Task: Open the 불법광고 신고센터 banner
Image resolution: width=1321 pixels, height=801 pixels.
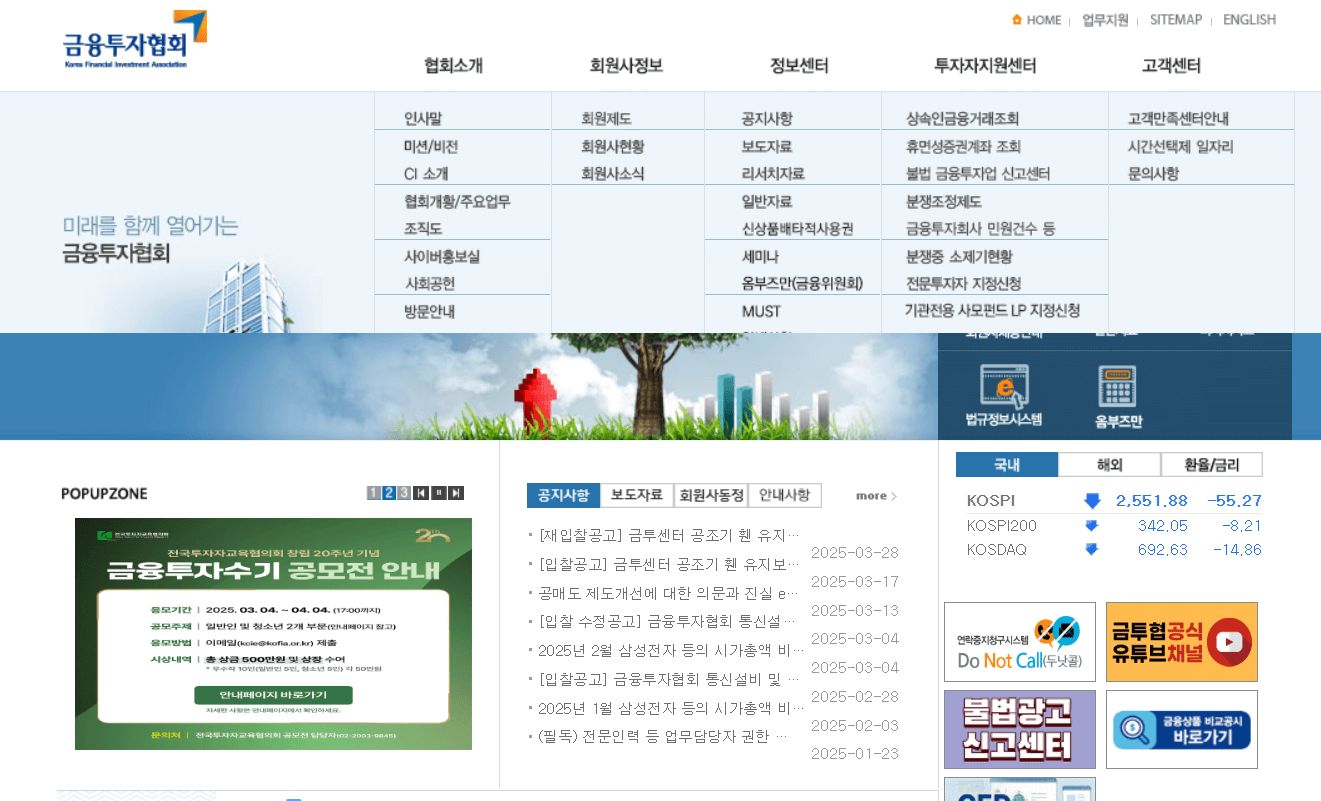Action: 1019,729
